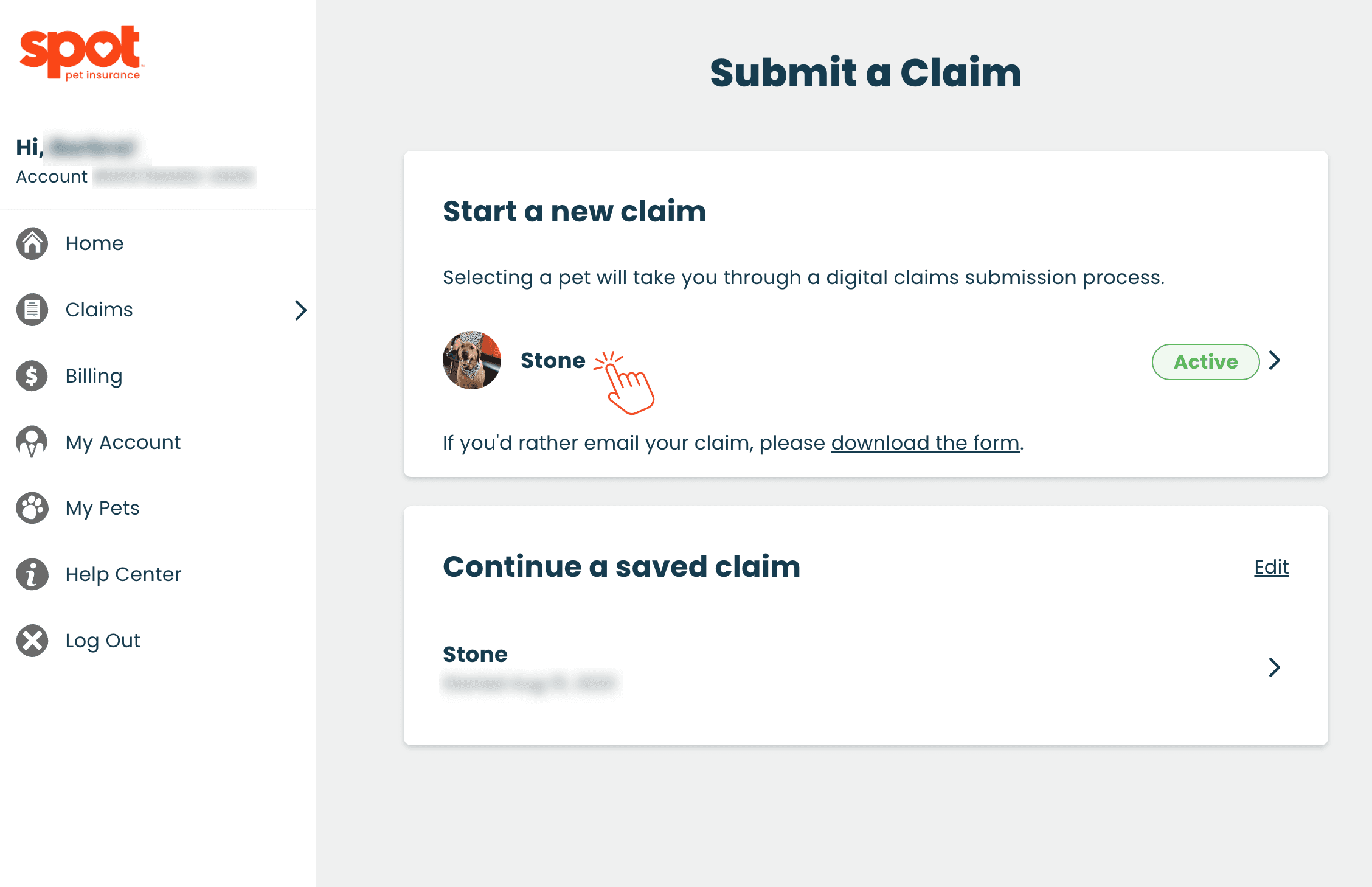The height and width of the screenshot is (887, 1372).
Task: Click the Edit link for saved claims
Action: [1271, 566]
